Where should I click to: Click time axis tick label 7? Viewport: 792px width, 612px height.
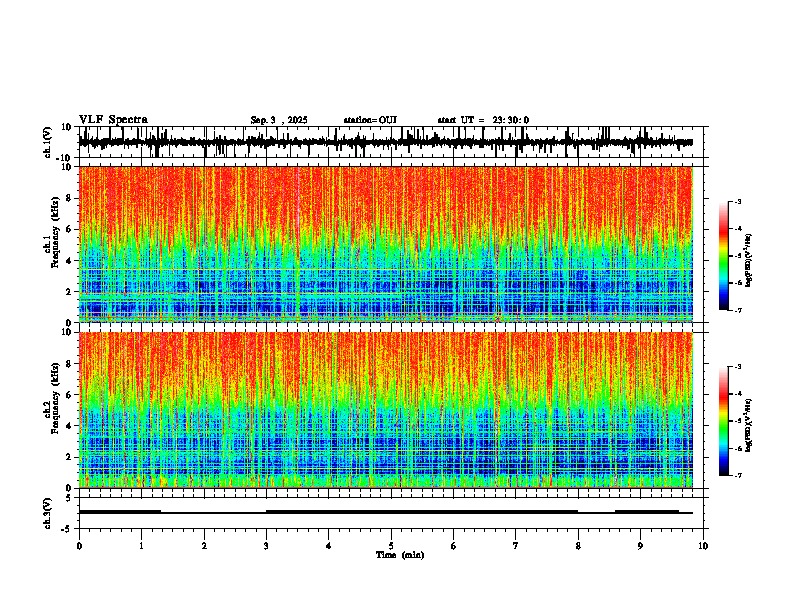coord(516,546)
